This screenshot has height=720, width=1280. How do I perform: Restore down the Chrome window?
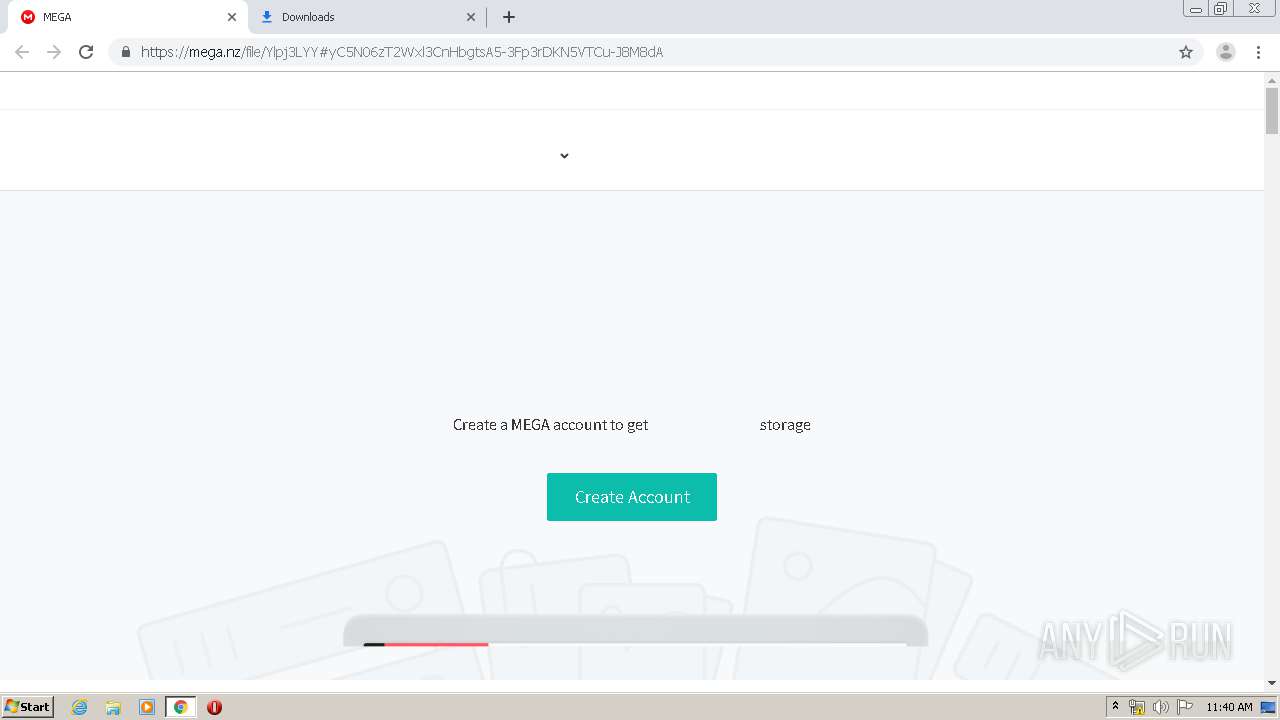(1221, 9)
